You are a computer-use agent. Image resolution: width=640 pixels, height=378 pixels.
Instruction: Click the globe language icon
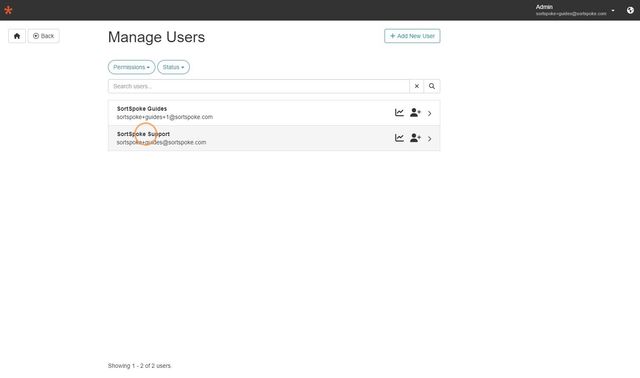pyautogui.click(x=630, y=10)
